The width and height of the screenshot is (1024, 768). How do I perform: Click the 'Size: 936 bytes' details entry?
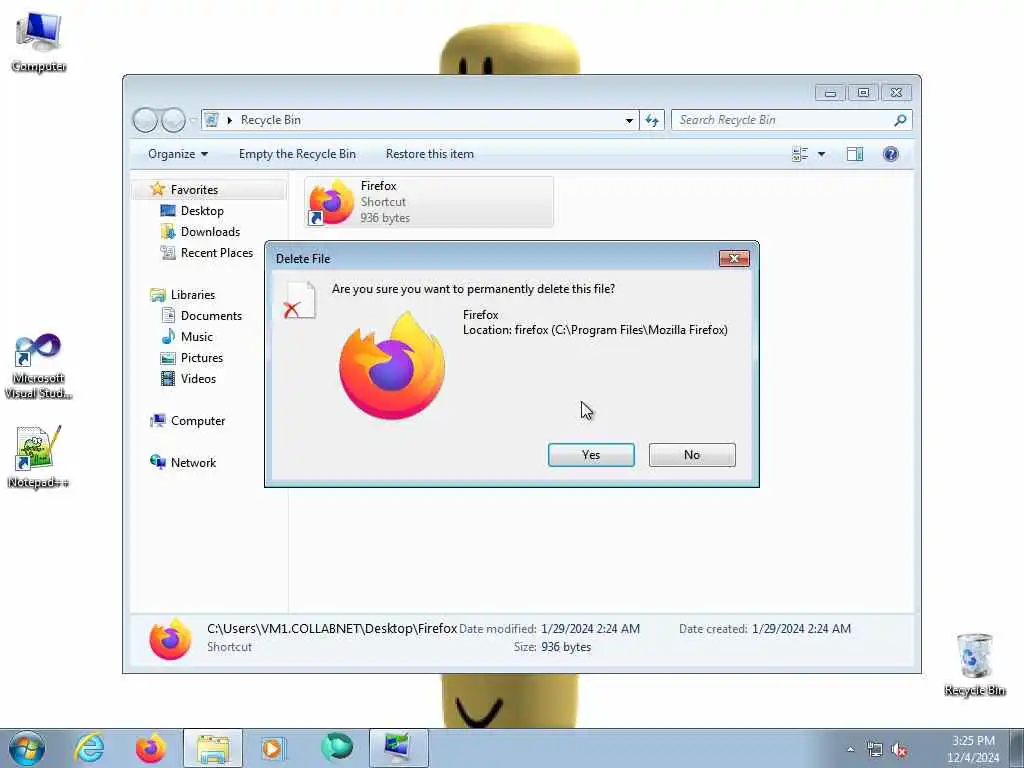[x=552, y=647]
